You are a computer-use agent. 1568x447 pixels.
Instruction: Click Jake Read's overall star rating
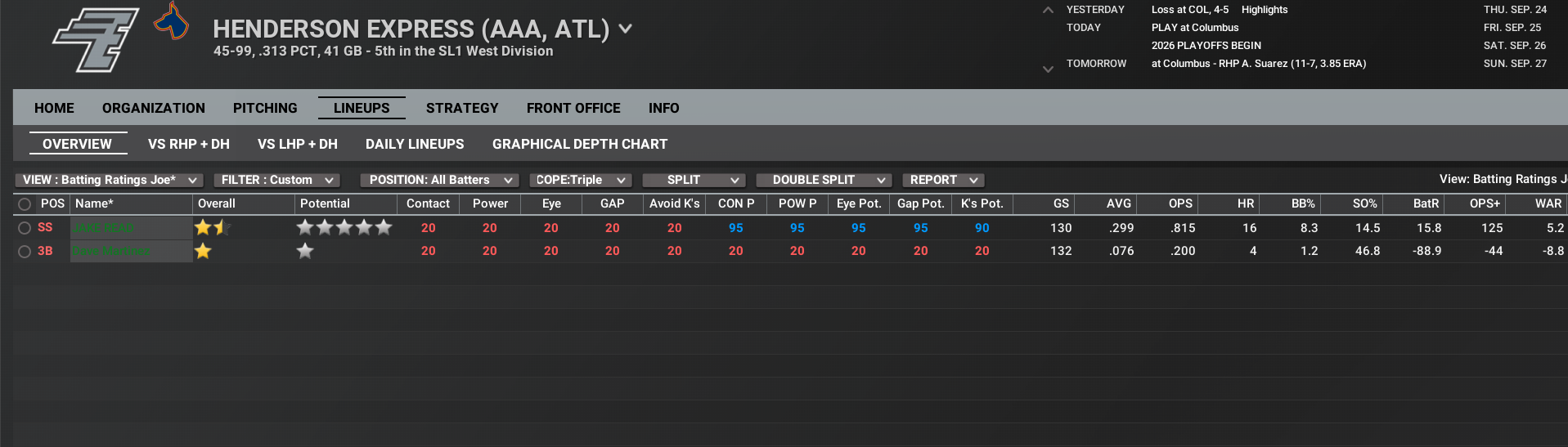(x=213, y=228)
